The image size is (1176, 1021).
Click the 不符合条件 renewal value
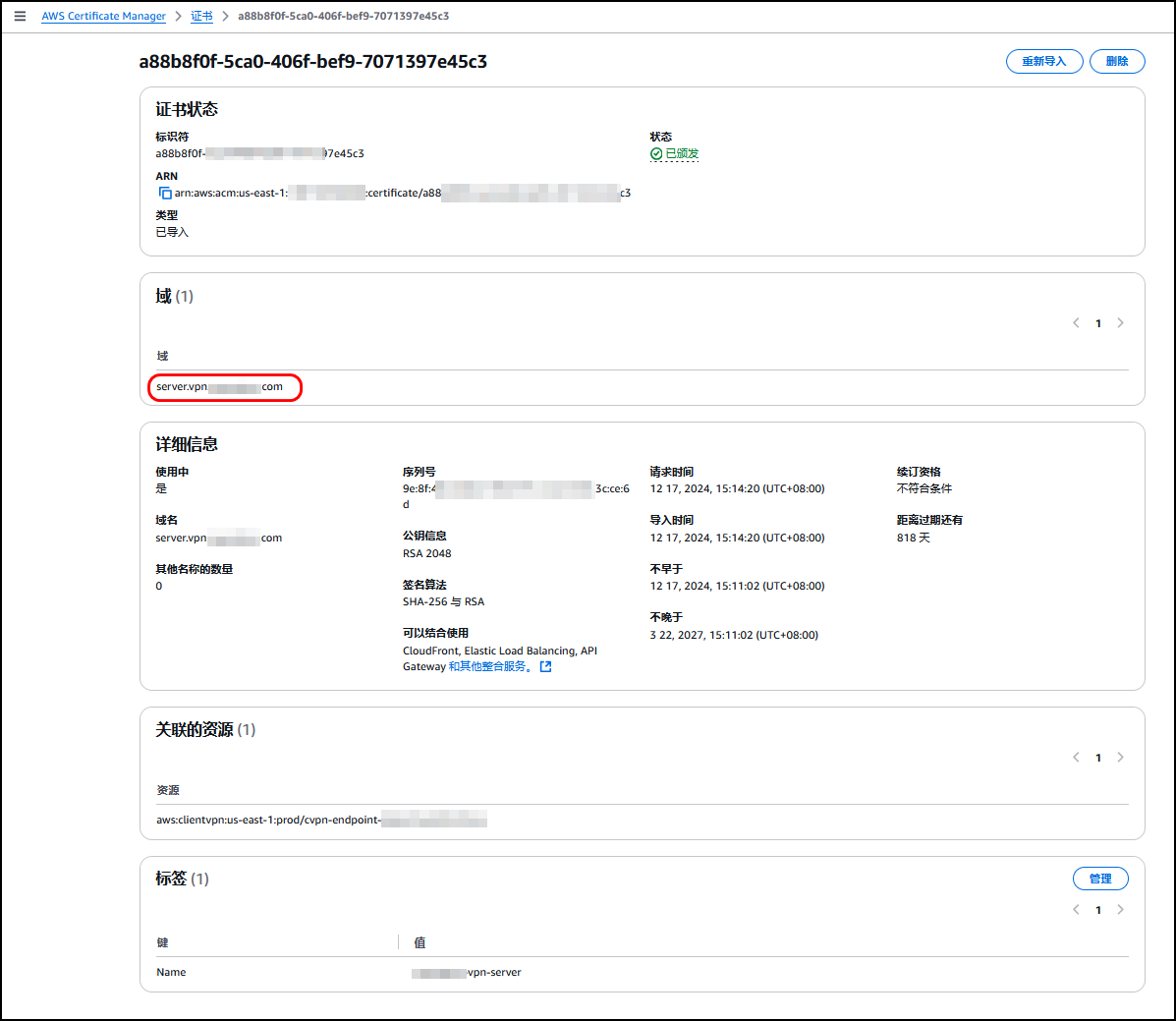(x=924, y=488)
